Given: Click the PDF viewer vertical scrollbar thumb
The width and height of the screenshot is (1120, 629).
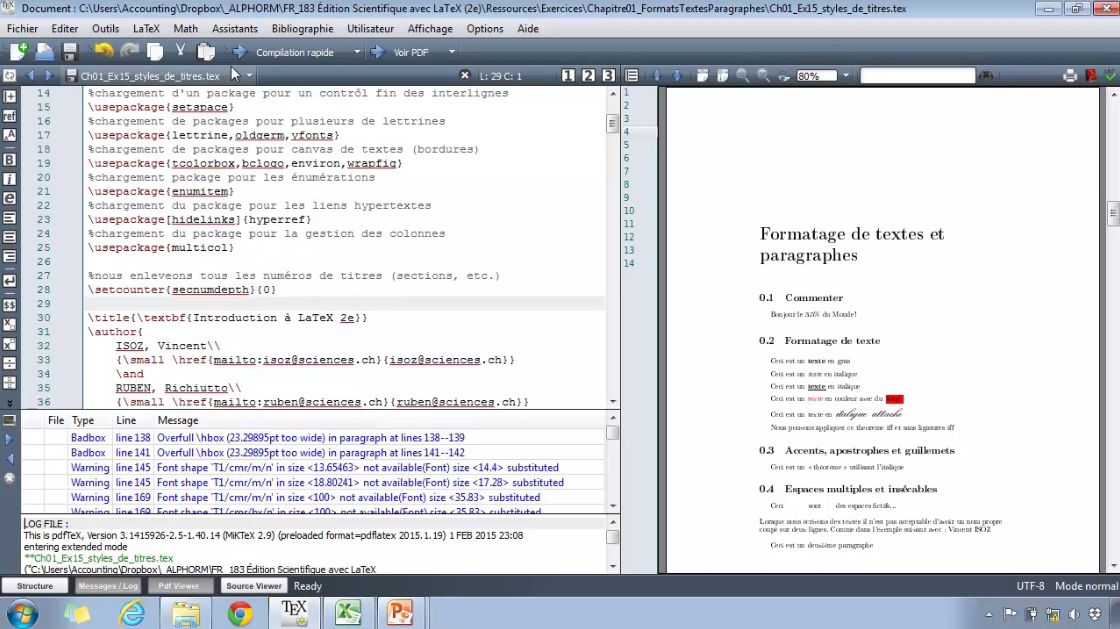Looking at the screenshot, I should click(x=1113, y=213).
